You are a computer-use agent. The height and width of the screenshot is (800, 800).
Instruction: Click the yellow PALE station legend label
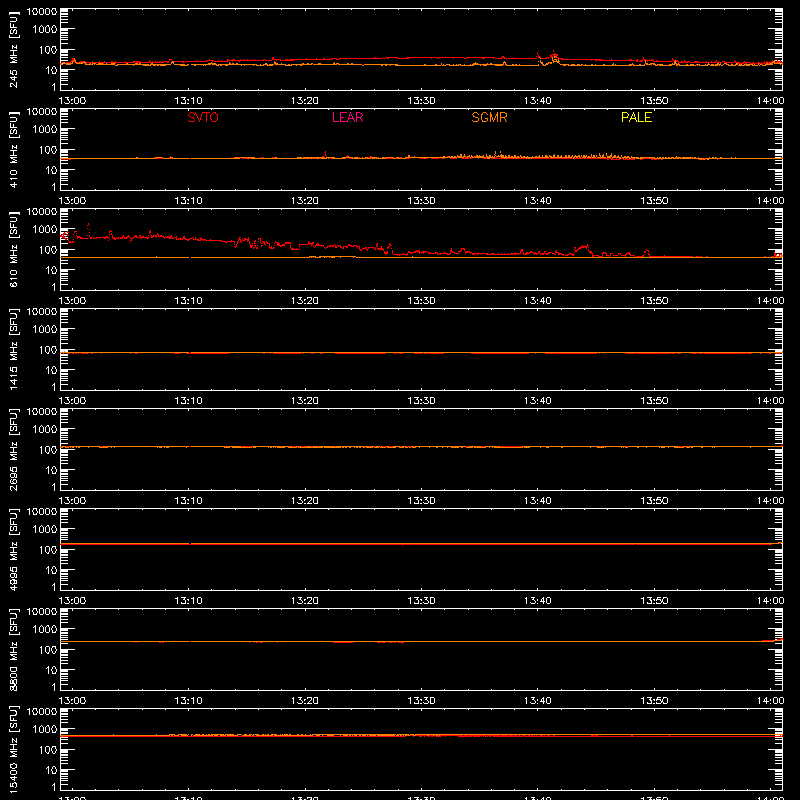pyautogui.click(x=636, y=117)
